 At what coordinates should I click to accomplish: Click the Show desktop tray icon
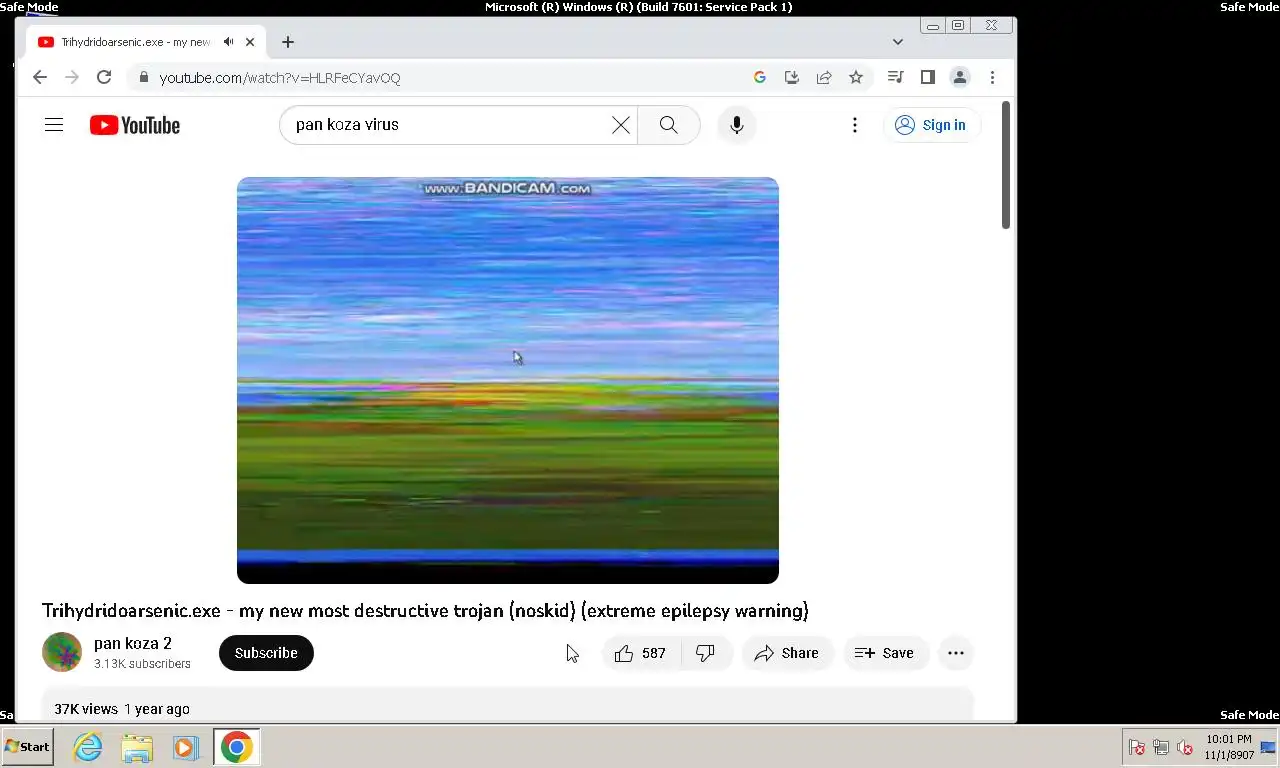[1269, 747]
